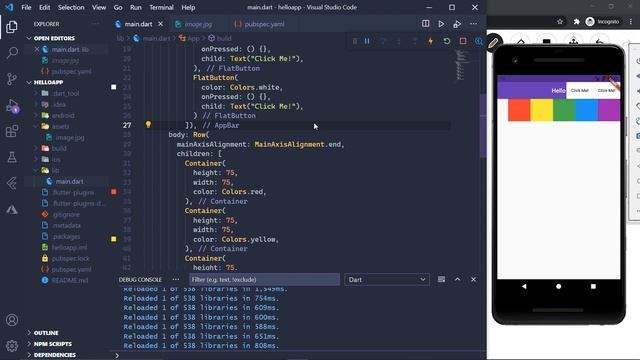
Task: Maximize the panel using the up chevron
Action: pyautogui.click(x=457, y=280)
